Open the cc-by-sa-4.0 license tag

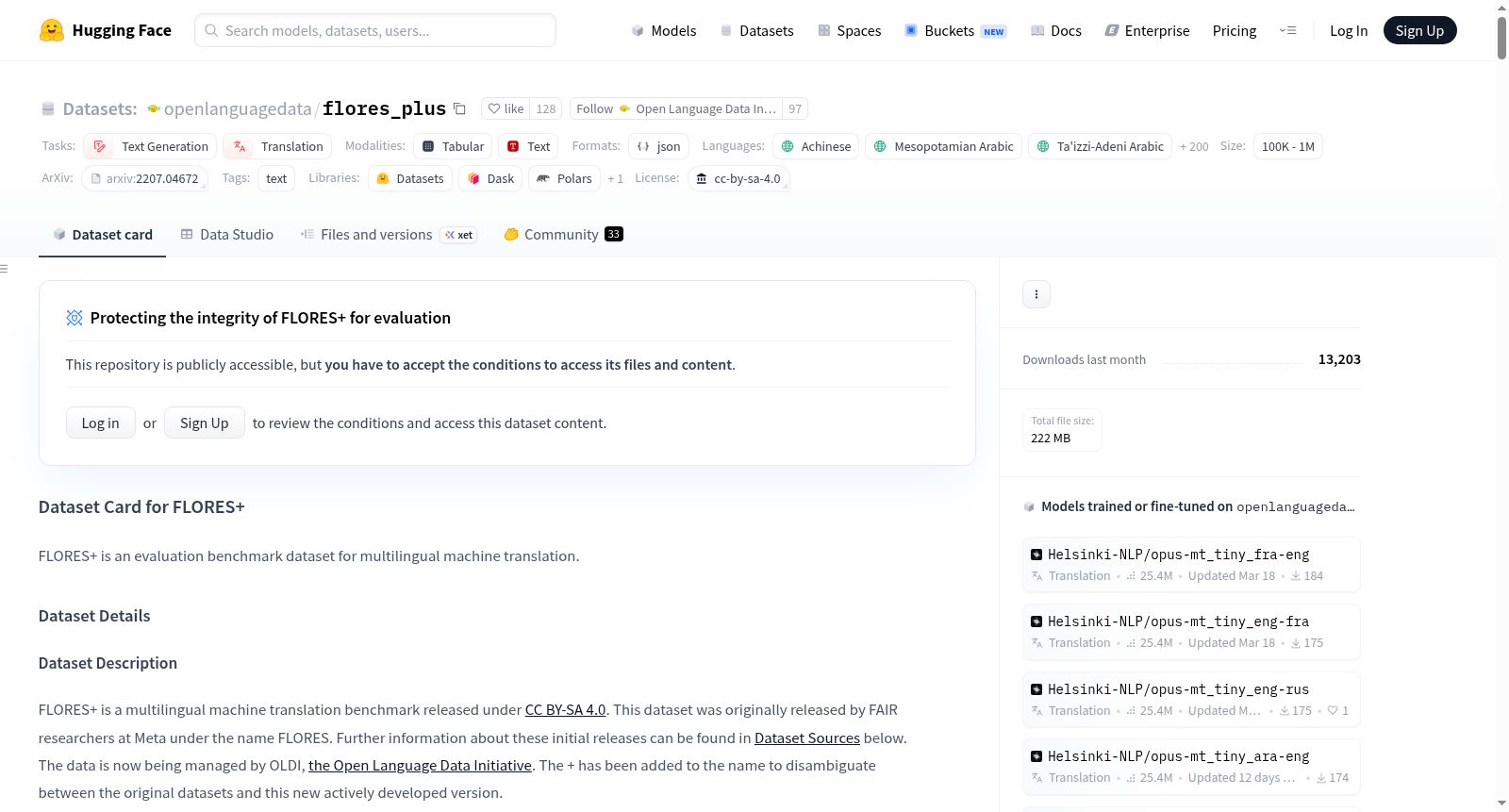pos(738,178)
